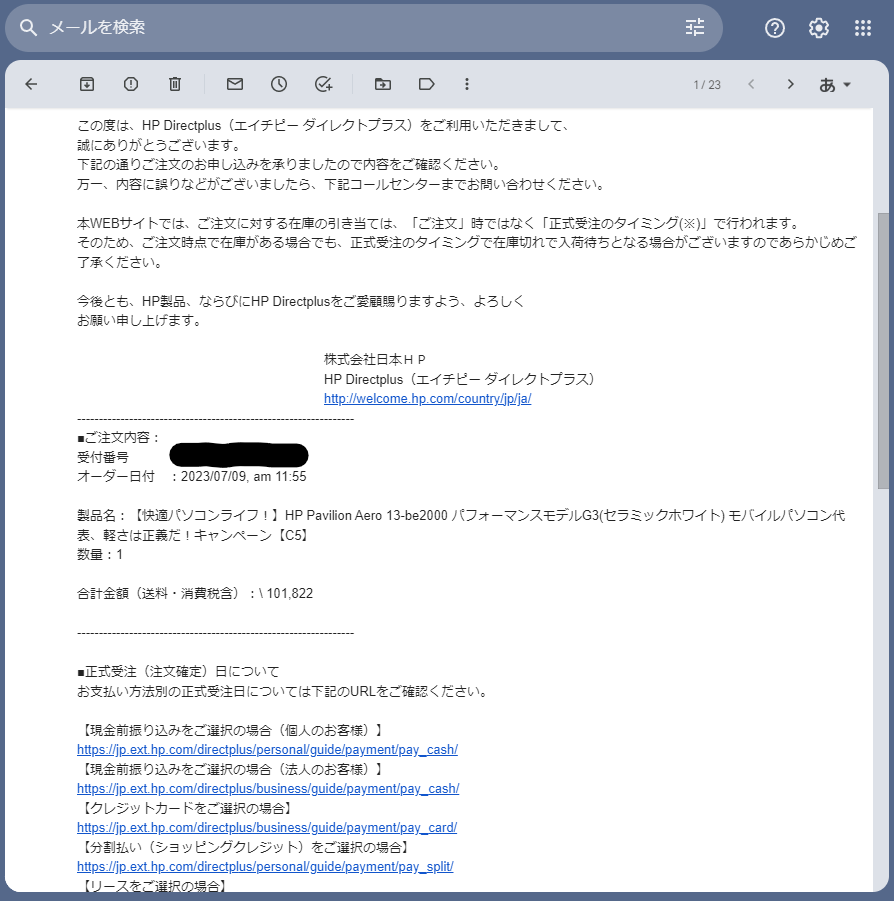The height and width of the screenshot is (901, 894).
Task: Archive this email
Action: tap(87, 84)
